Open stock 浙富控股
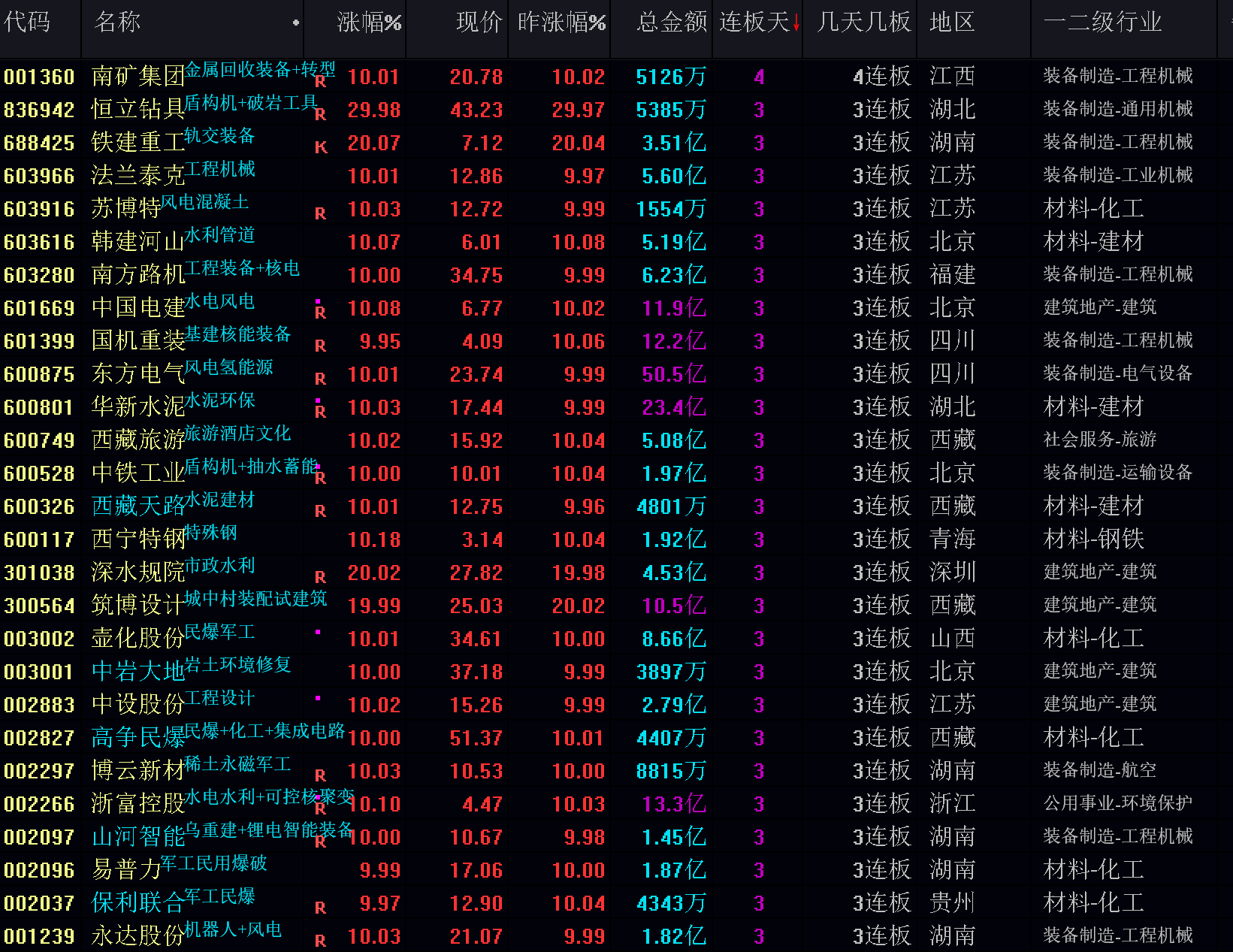1233x952 pixels. (x=138, y=804)
